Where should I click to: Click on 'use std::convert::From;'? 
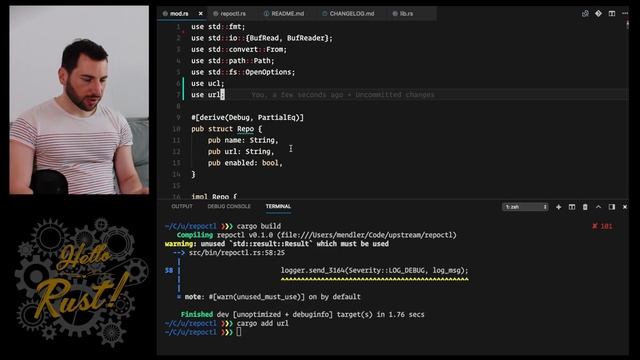click(239, 49)
